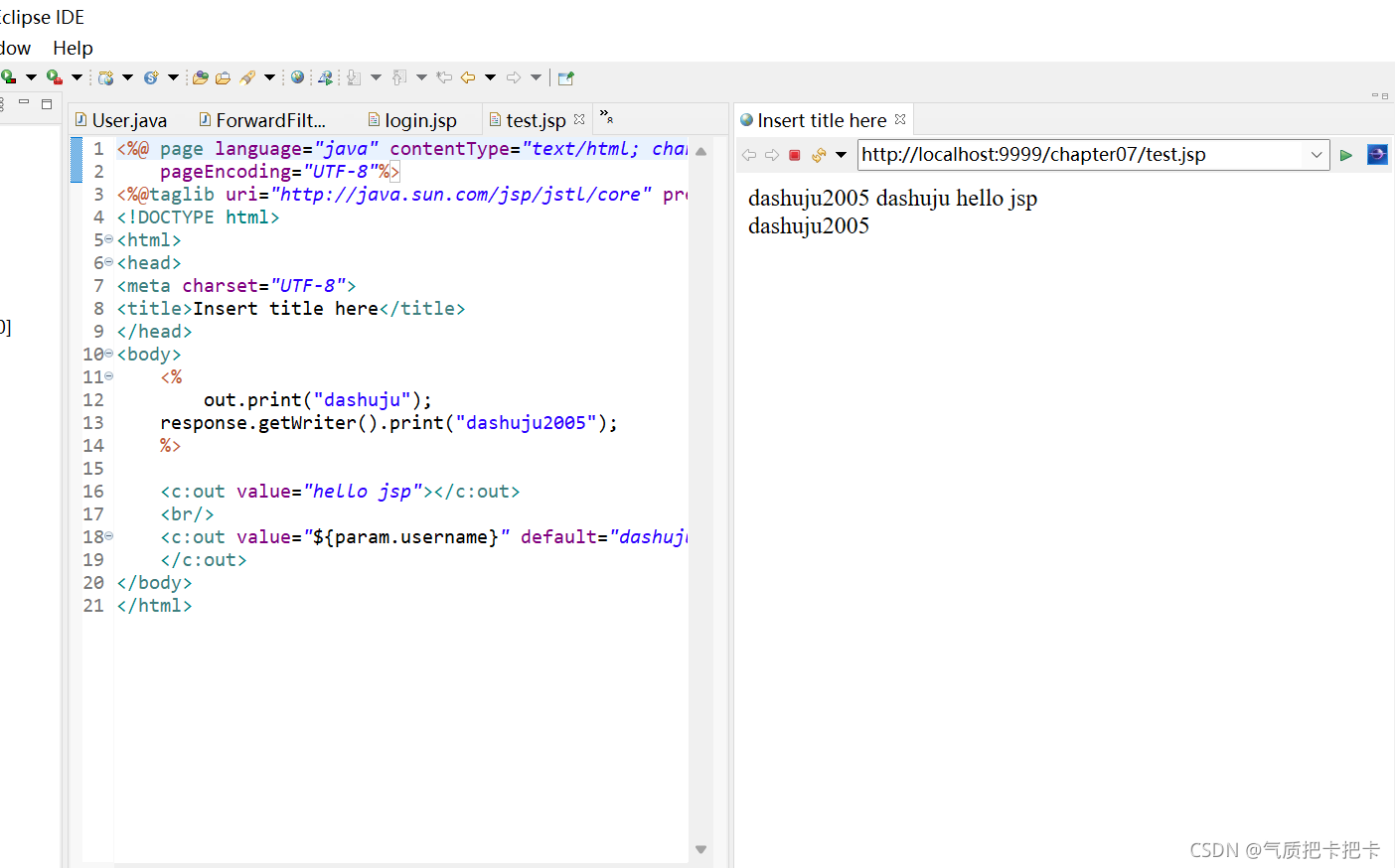
Task: Click the pageEncoding line 2
Action: [x=279, y=171]
